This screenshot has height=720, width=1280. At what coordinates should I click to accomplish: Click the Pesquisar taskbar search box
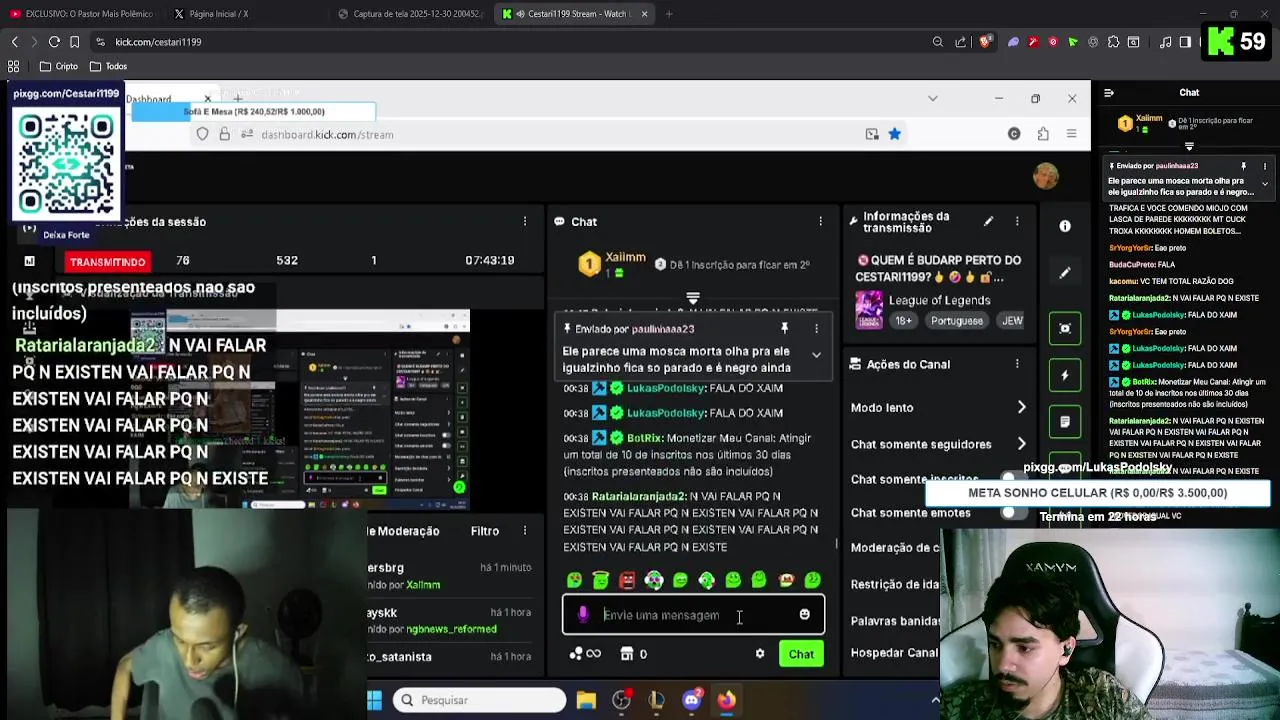[479, 700]
